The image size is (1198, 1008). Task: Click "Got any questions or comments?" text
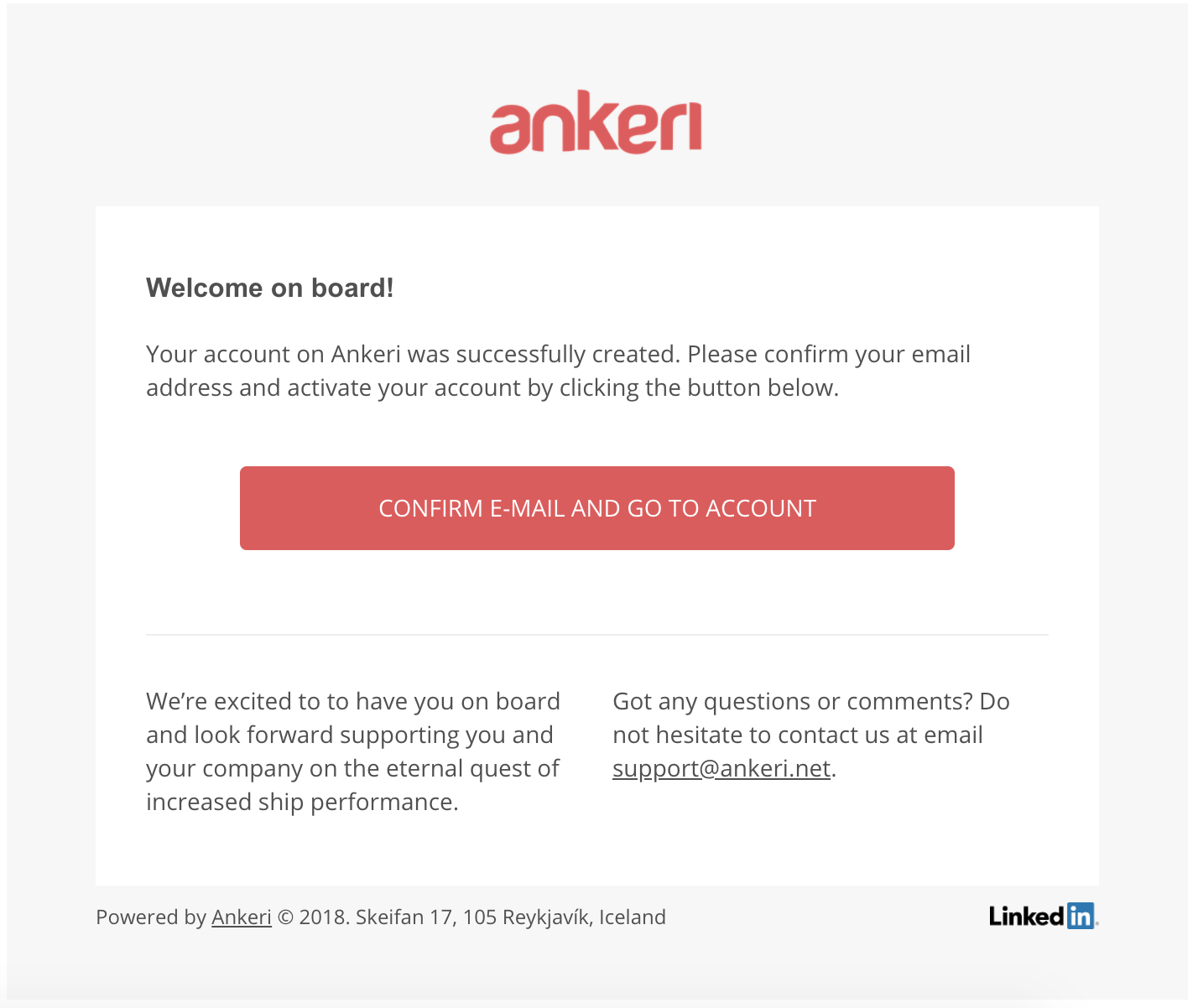coord(793,701)
